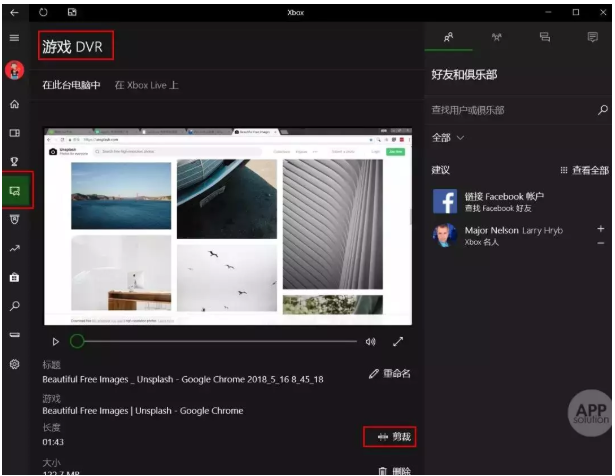Click 重命名 to rename the clip
This screenshot has width=615, height=476.
pos(390,373)
